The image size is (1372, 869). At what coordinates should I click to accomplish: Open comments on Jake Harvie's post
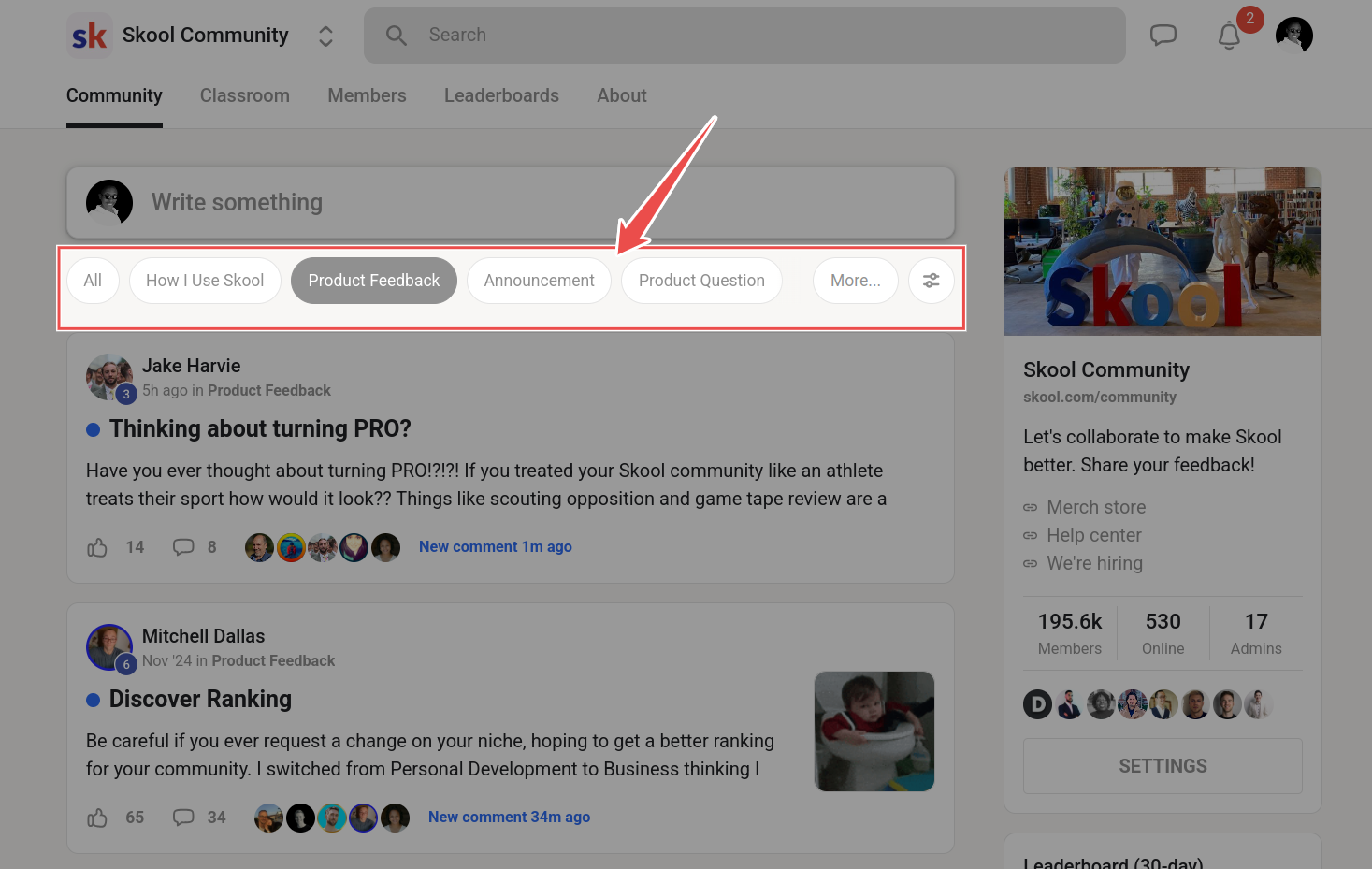click(x=183, y=547)
